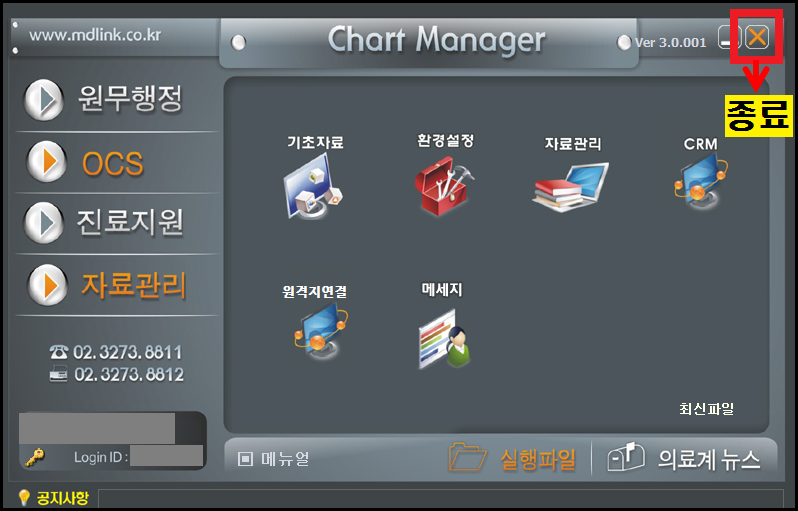
Task: Start 원격지연결 remote connection icon
Action: [321, 331]
